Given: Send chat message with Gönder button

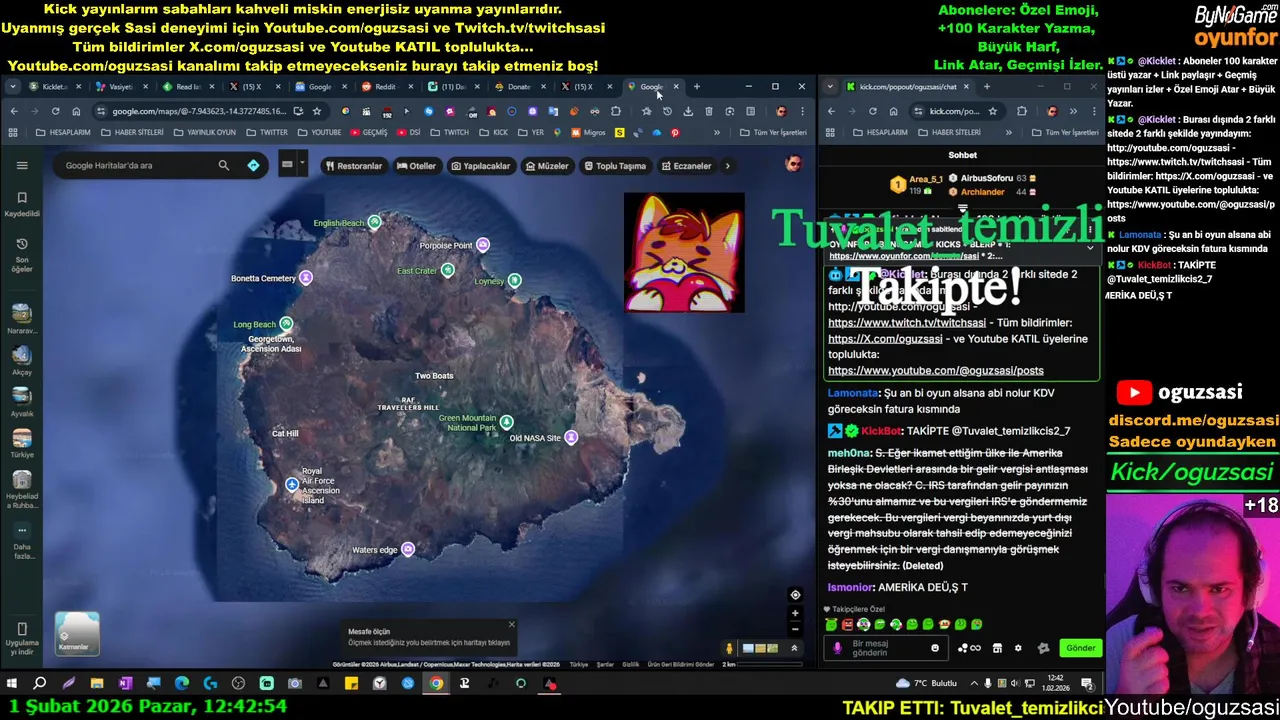Looking at the screenshot, I should pos(1080,648).
